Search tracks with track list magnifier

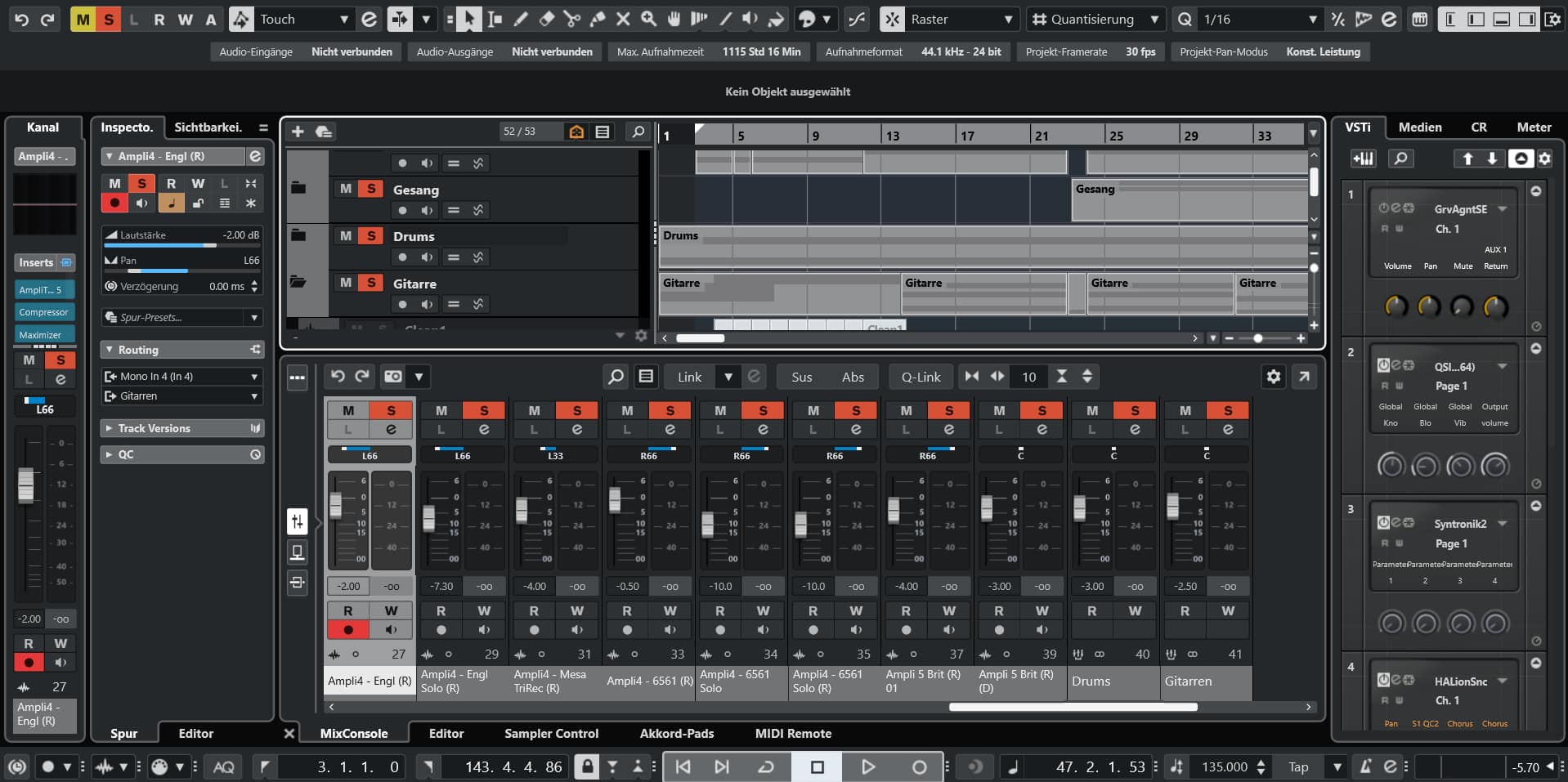pyautogui.click(x=638, y=132)
